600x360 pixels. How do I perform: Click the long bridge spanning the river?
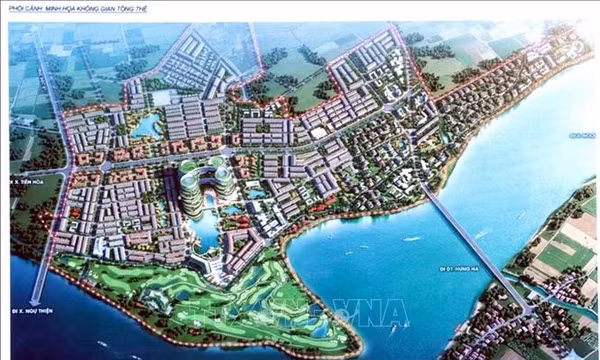(x=476, y=248)
